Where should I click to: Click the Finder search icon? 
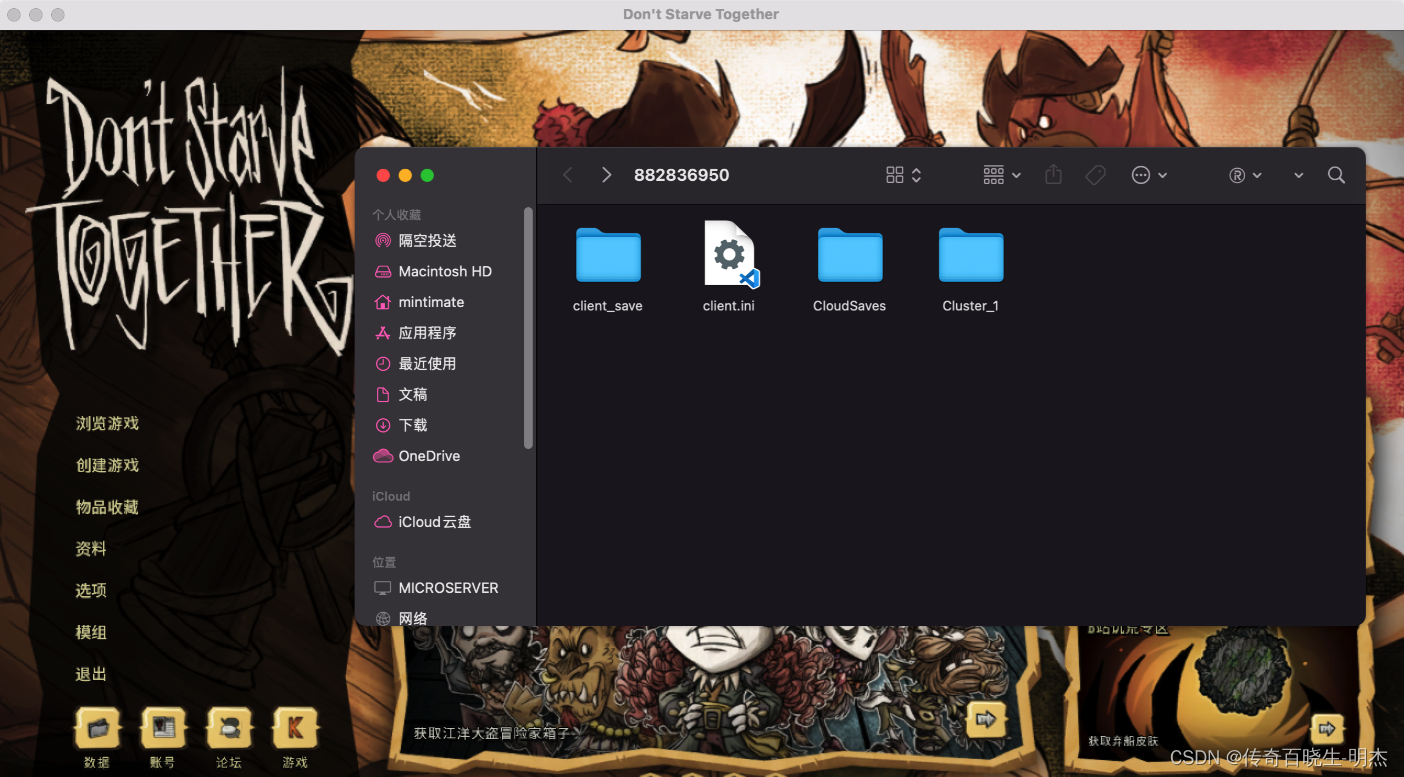click(x=1336, y=175)
